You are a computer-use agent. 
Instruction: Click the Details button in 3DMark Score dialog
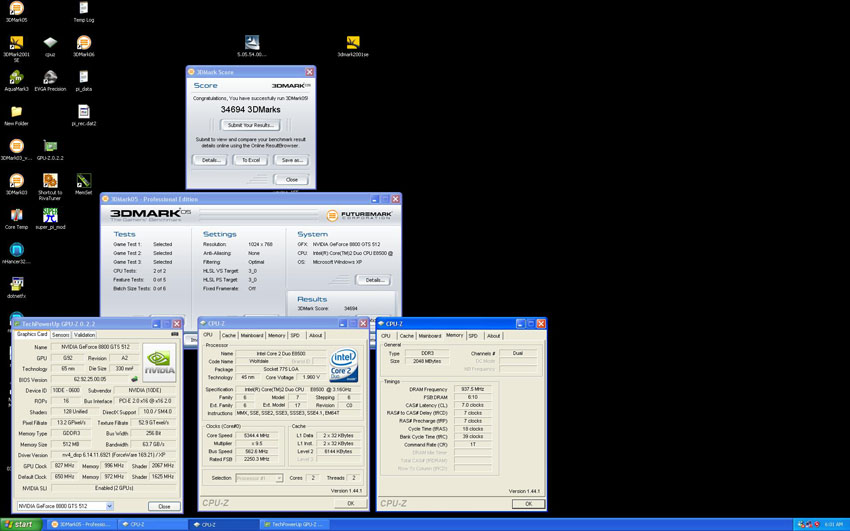tap(211, 160)
